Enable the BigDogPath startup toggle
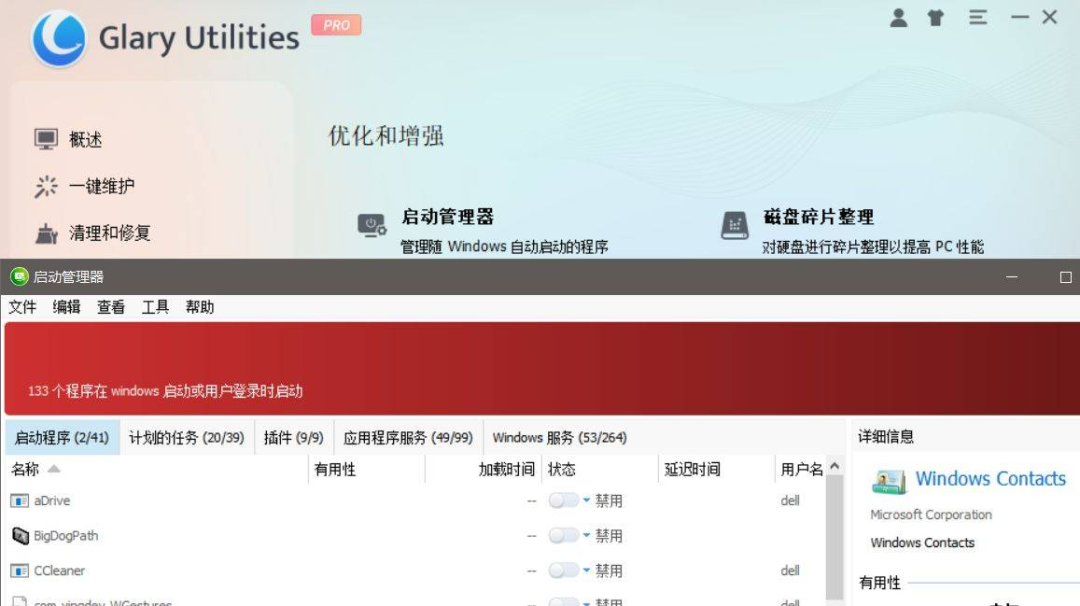This screenshot has height=606, width=1080. (x=565, y=535)
